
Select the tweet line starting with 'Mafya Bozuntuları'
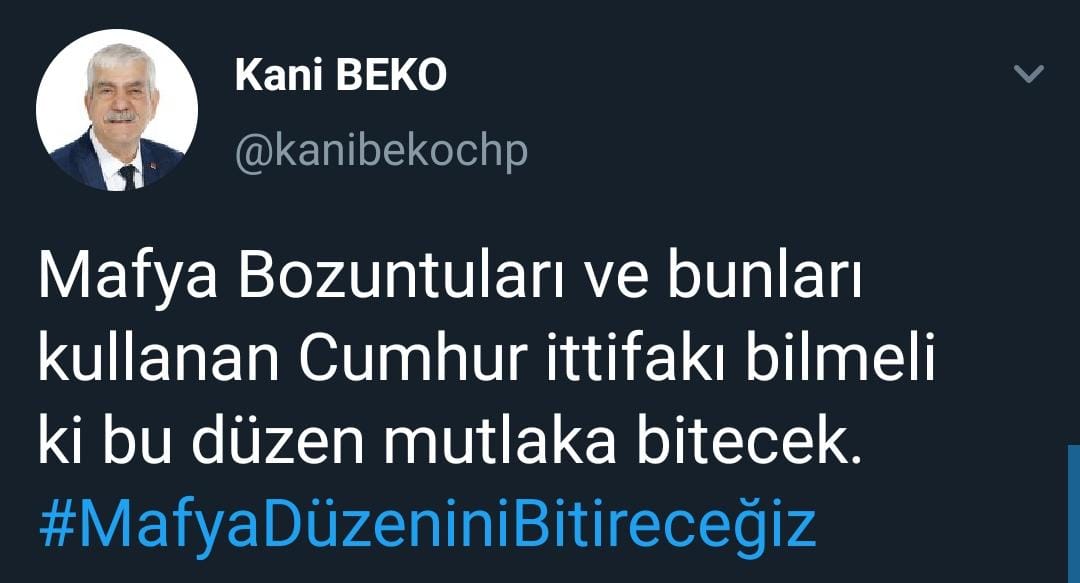click(x=450, y=279)
